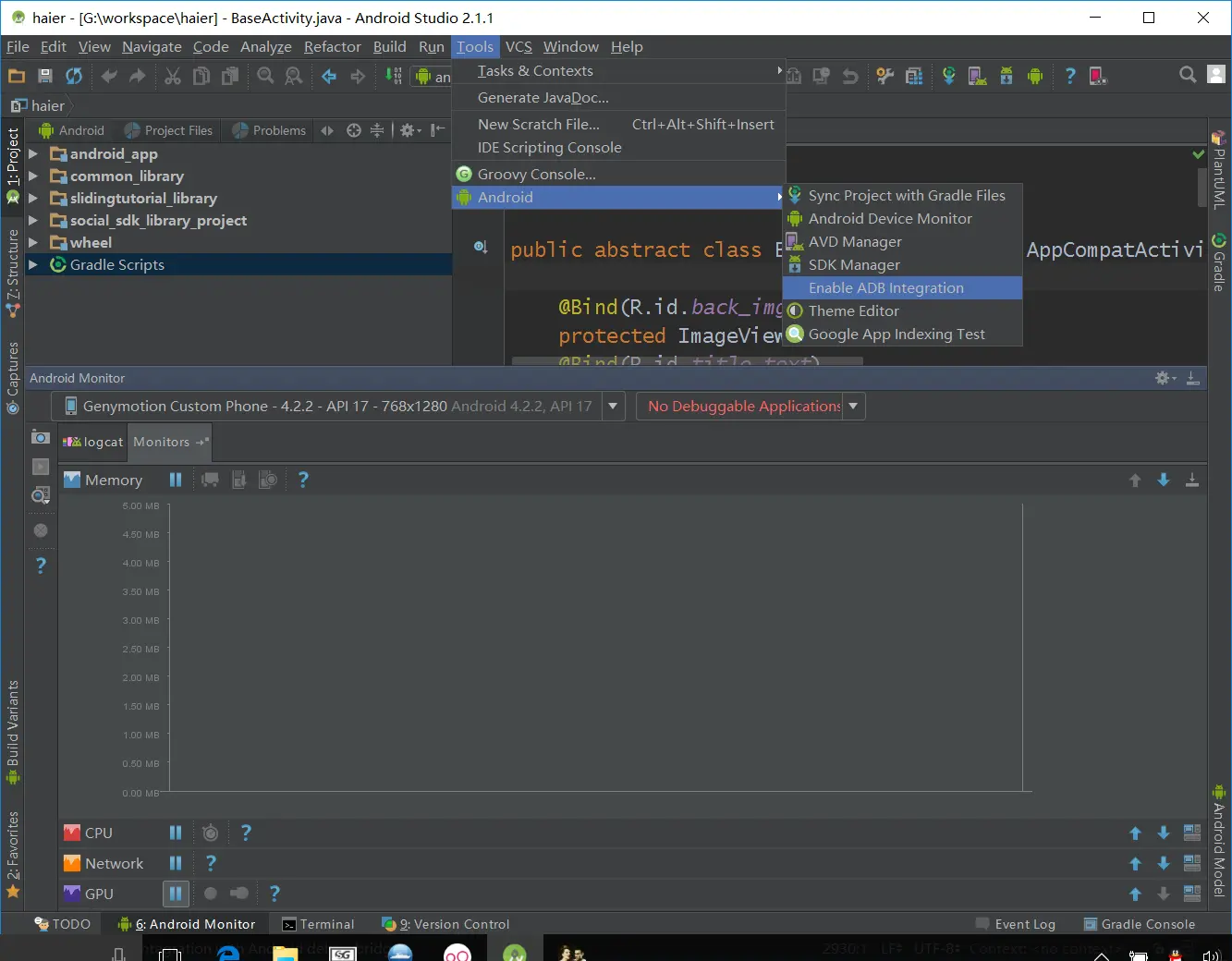Expand the slidingtutorial_library module node
Image resolution: width=1232 pixels, height=961 pixels.
pyautogui.click(x=33, y=198)
